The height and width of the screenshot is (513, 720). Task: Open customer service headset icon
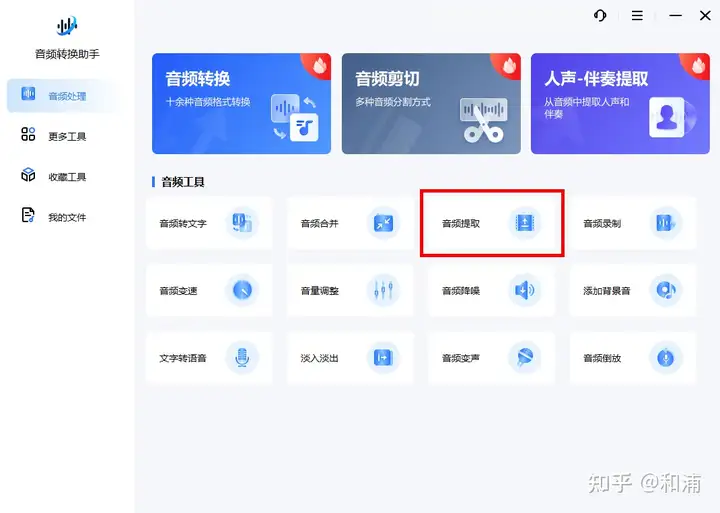pos(600,16)
